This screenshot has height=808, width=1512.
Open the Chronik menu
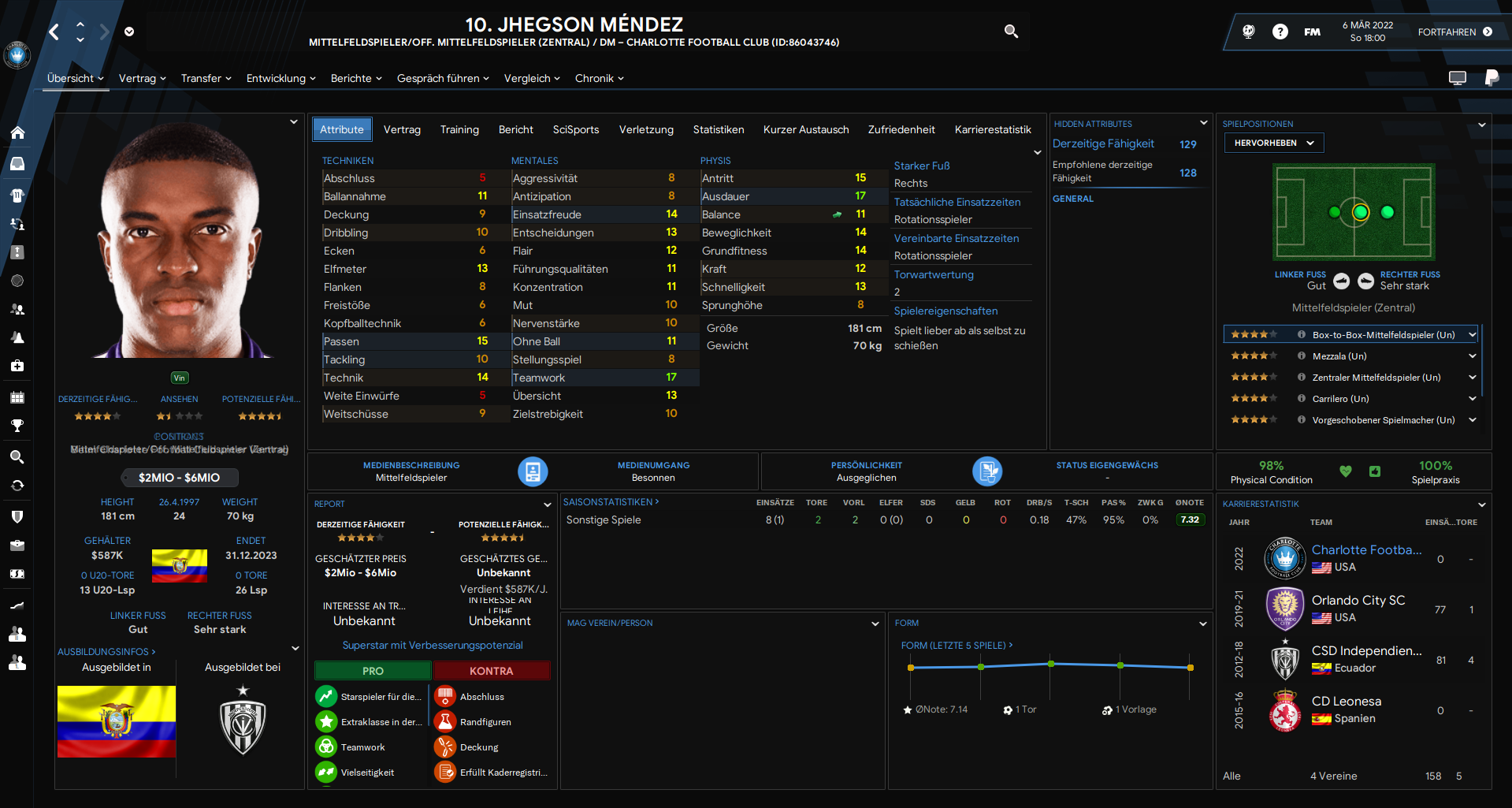(x=599, y=78)
